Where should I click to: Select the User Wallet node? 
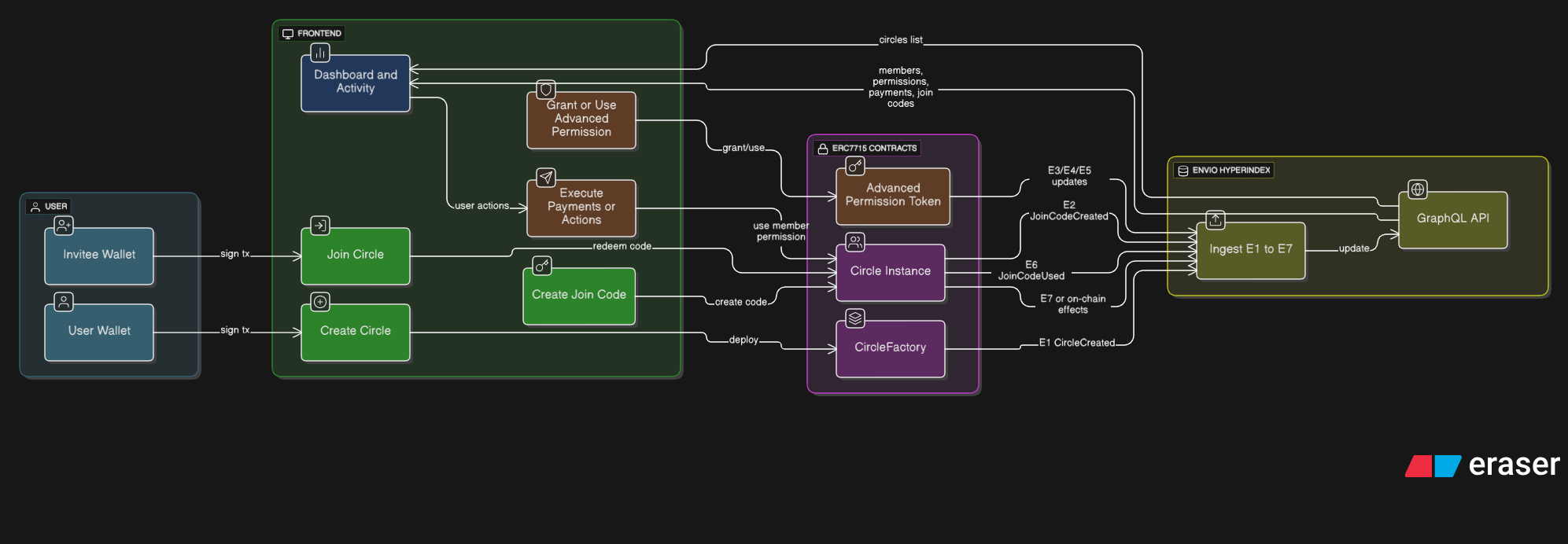pyautogui.click(x=99, y=332)
